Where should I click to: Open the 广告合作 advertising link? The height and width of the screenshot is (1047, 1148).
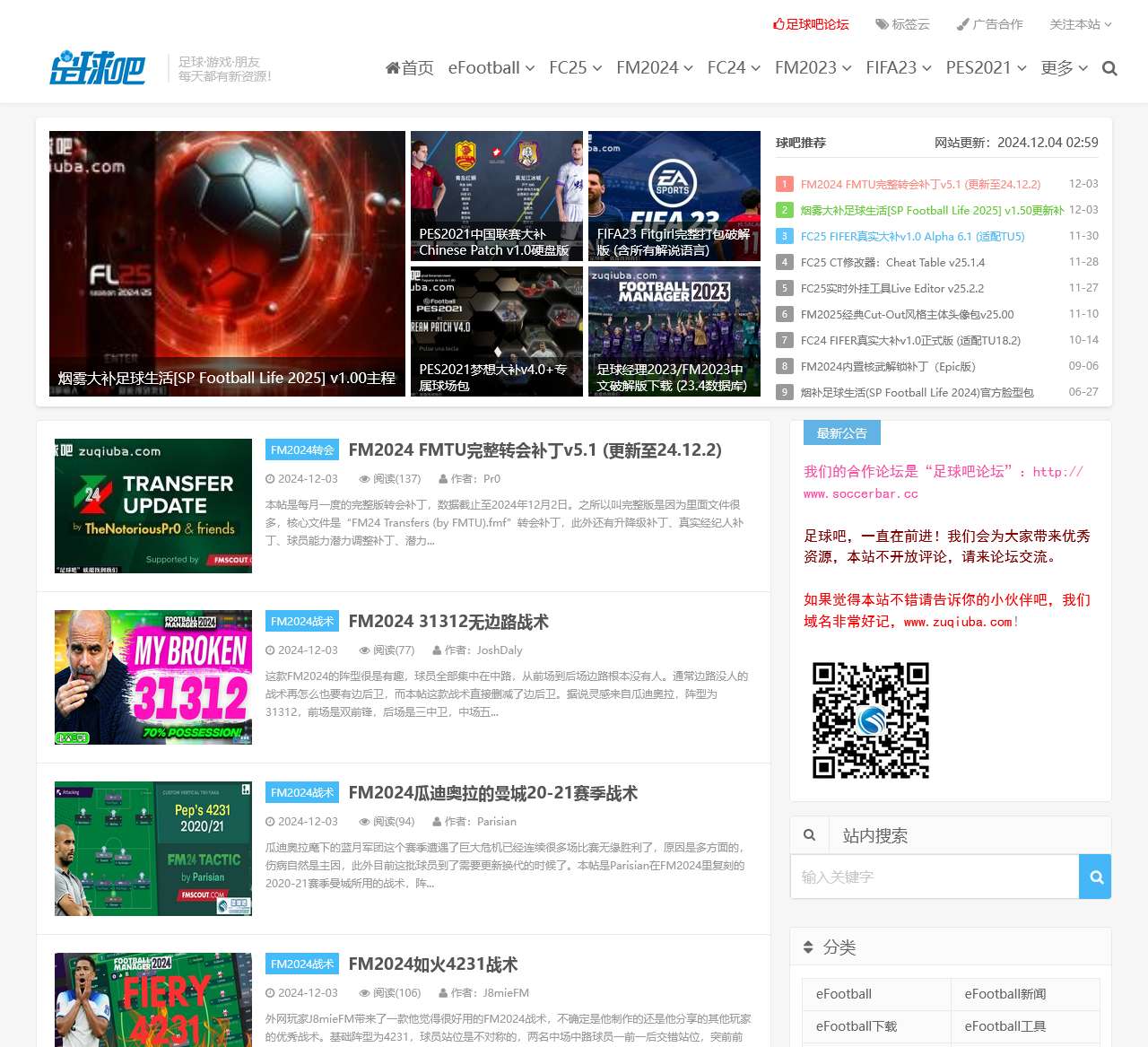click(989, 24)
